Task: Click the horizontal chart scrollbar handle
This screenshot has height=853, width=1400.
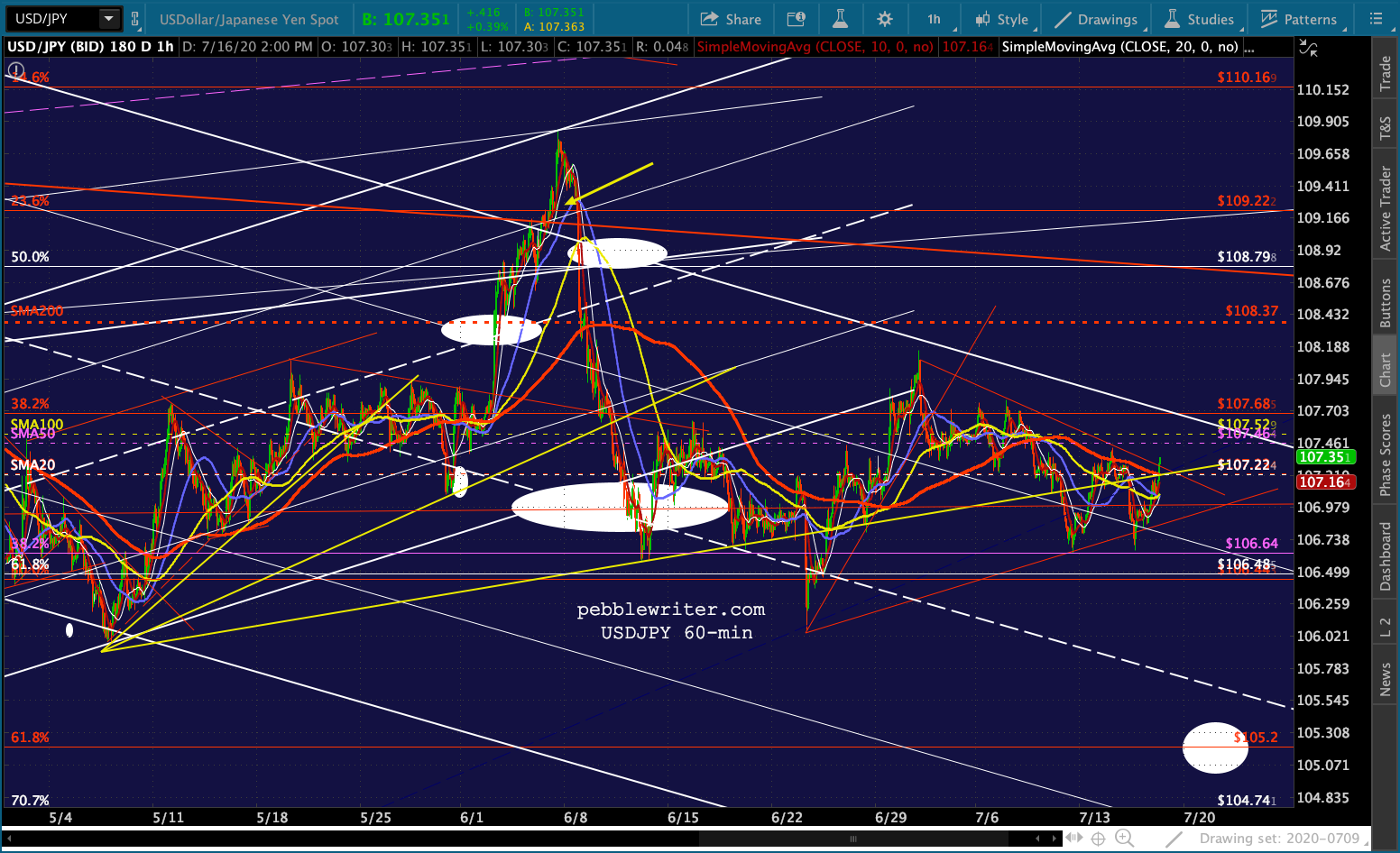Action: pyautogui.click(x=852, y=839)
